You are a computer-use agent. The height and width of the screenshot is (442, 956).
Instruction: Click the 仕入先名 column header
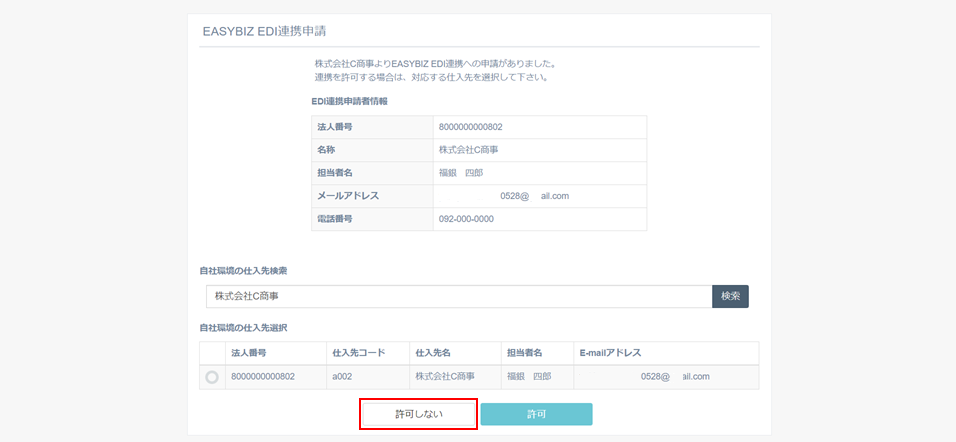tap(435, 353)
